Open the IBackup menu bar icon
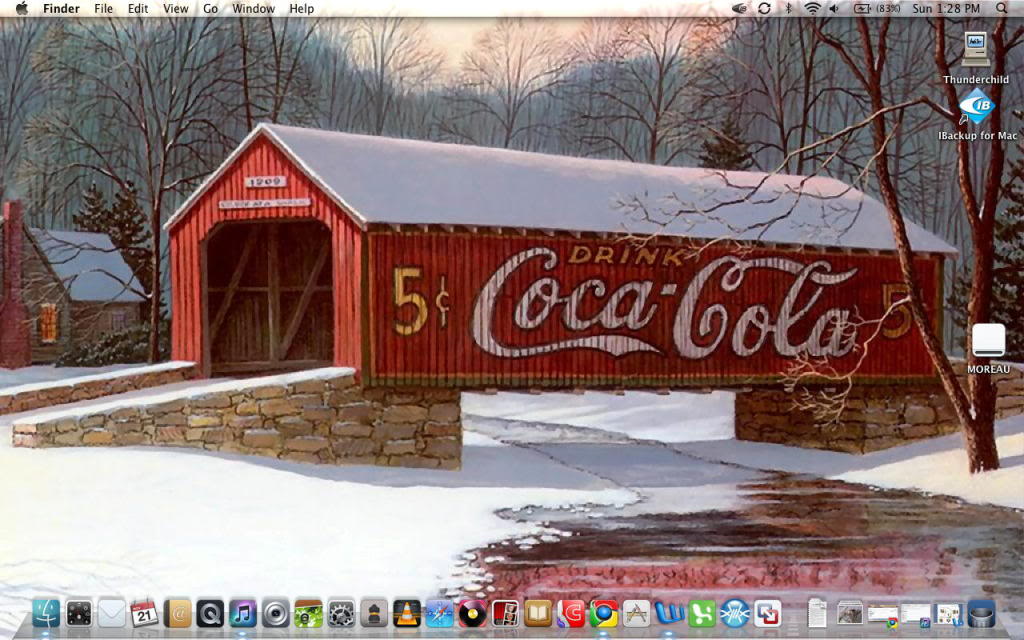 (x=739, y=8)
